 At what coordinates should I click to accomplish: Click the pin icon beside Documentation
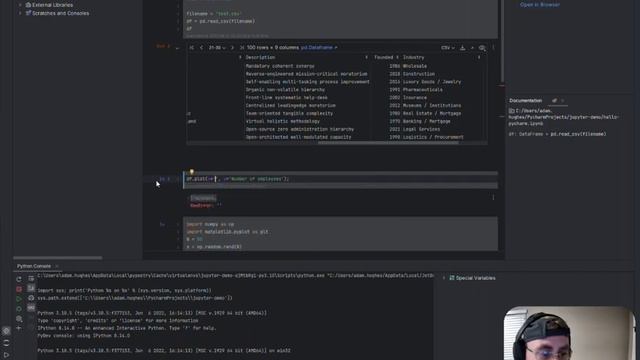[554, 100]
